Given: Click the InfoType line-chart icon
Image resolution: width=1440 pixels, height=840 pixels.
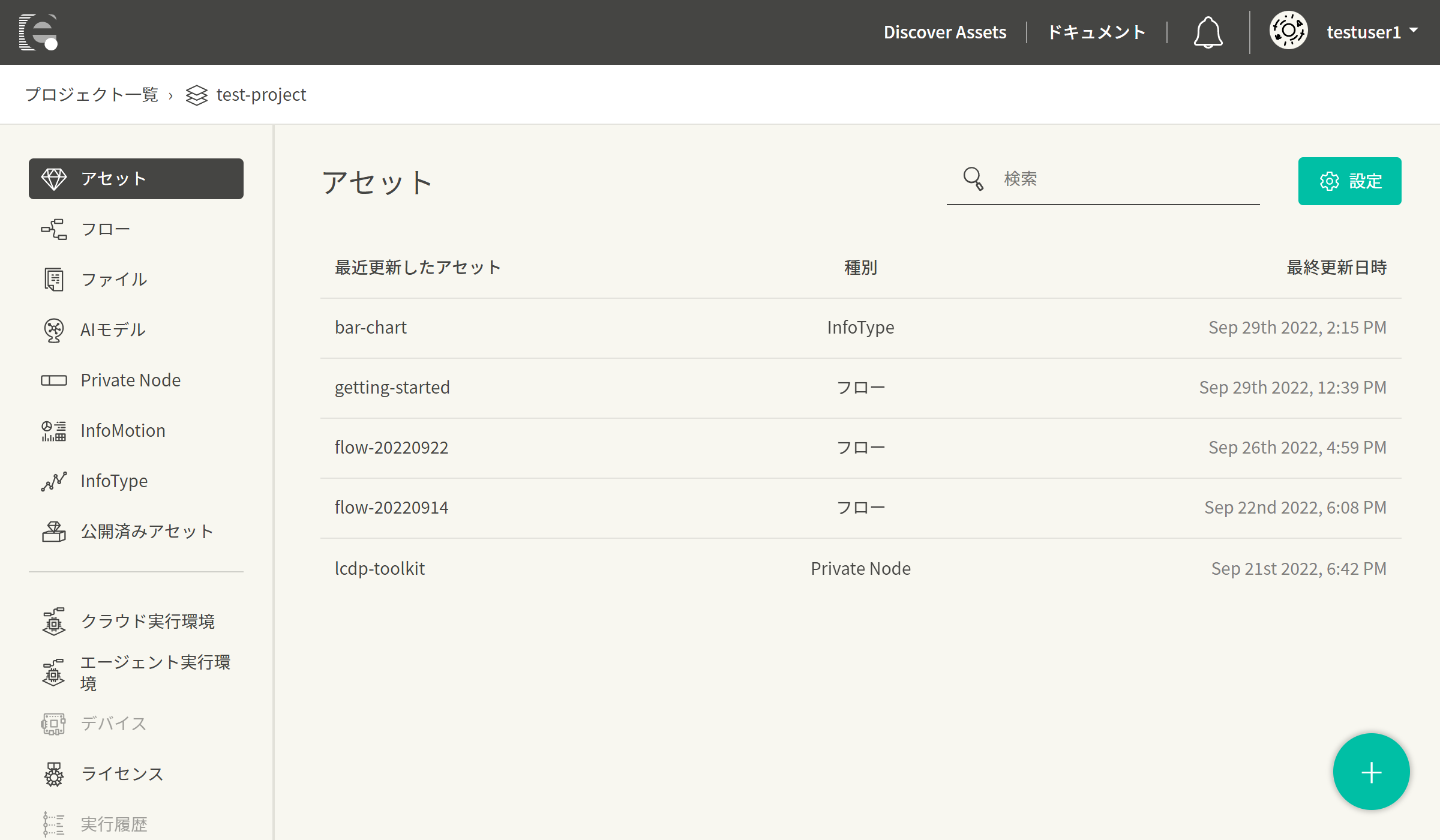Looking at the screenshot, I should tap(54, 481).
